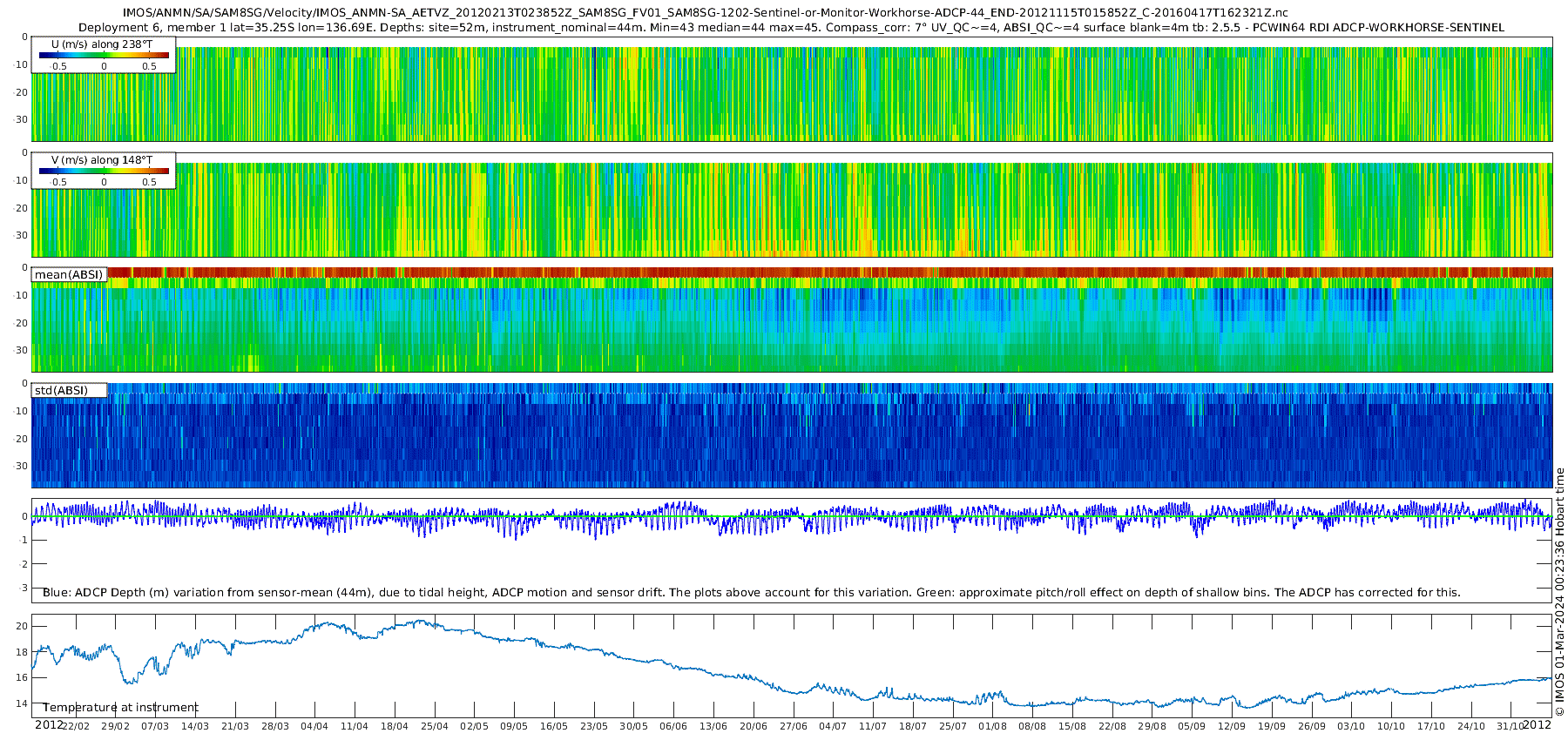Click the 04/04 date tick label
Screen dimensions: 1568x740
click(x=314, y=726)
